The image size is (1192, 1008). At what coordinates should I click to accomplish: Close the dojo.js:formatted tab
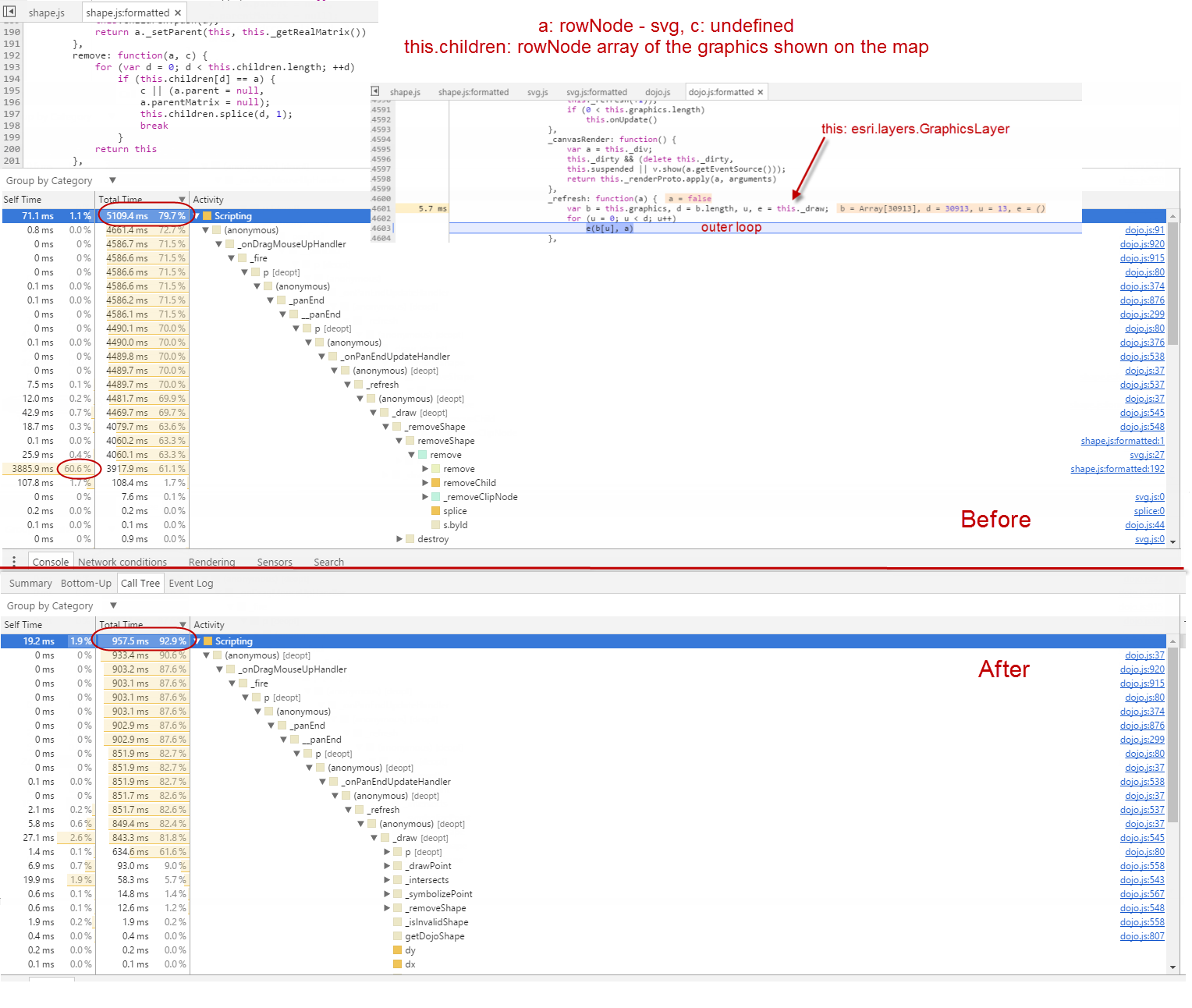click(x=761, y=92)
